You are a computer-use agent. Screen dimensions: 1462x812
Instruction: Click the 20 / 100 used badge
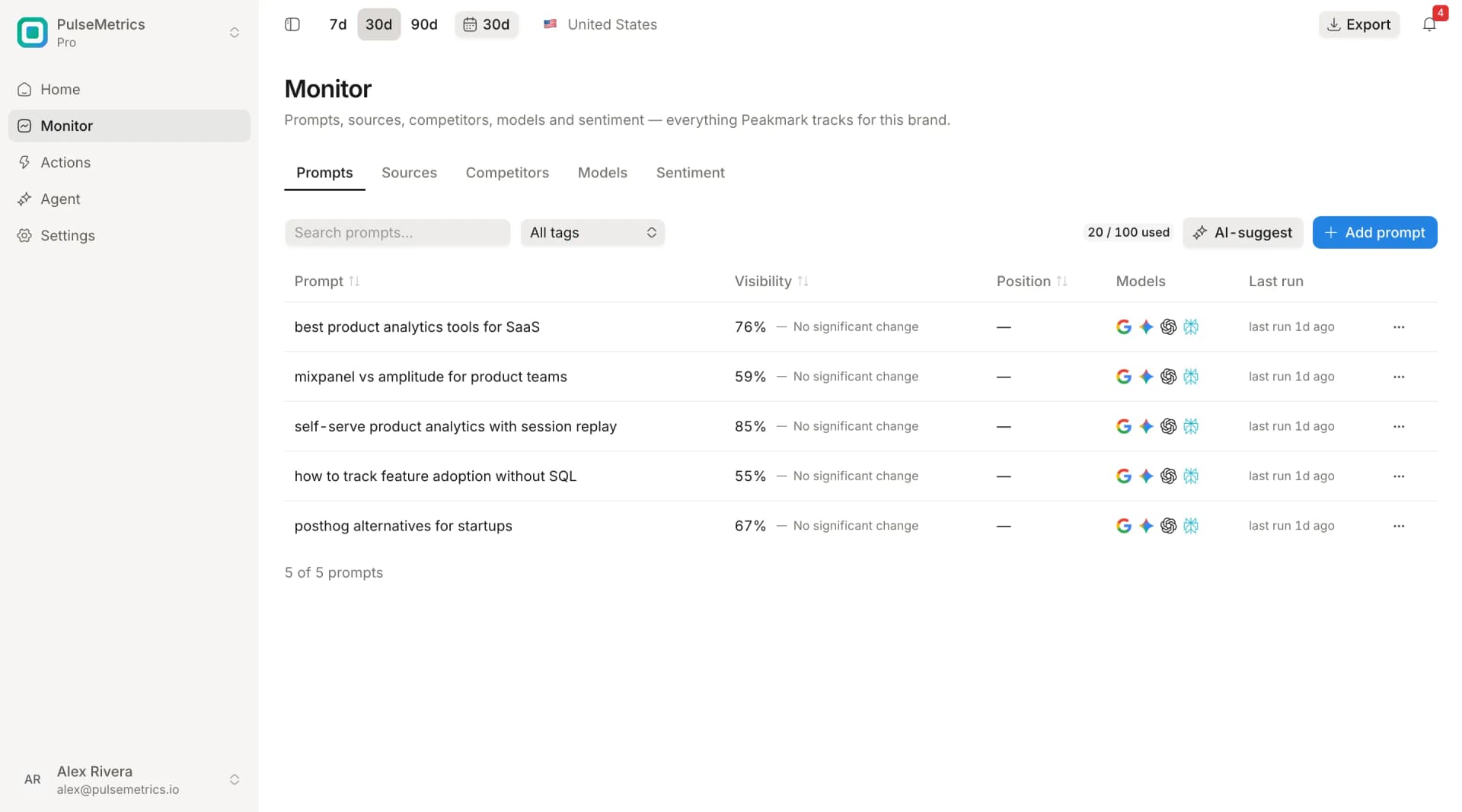(1128, 233)
